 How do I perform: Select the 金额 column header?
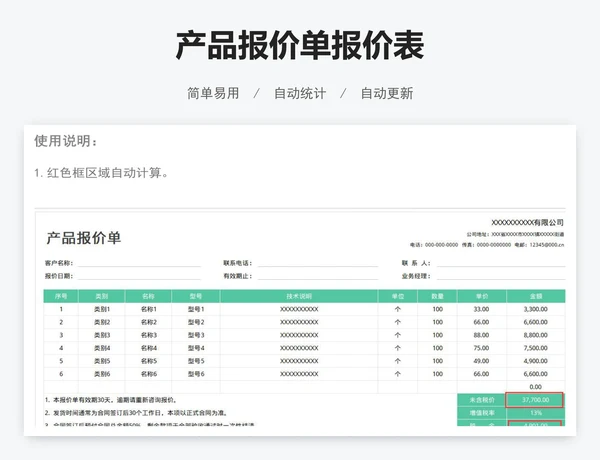[x=536, y=296]
